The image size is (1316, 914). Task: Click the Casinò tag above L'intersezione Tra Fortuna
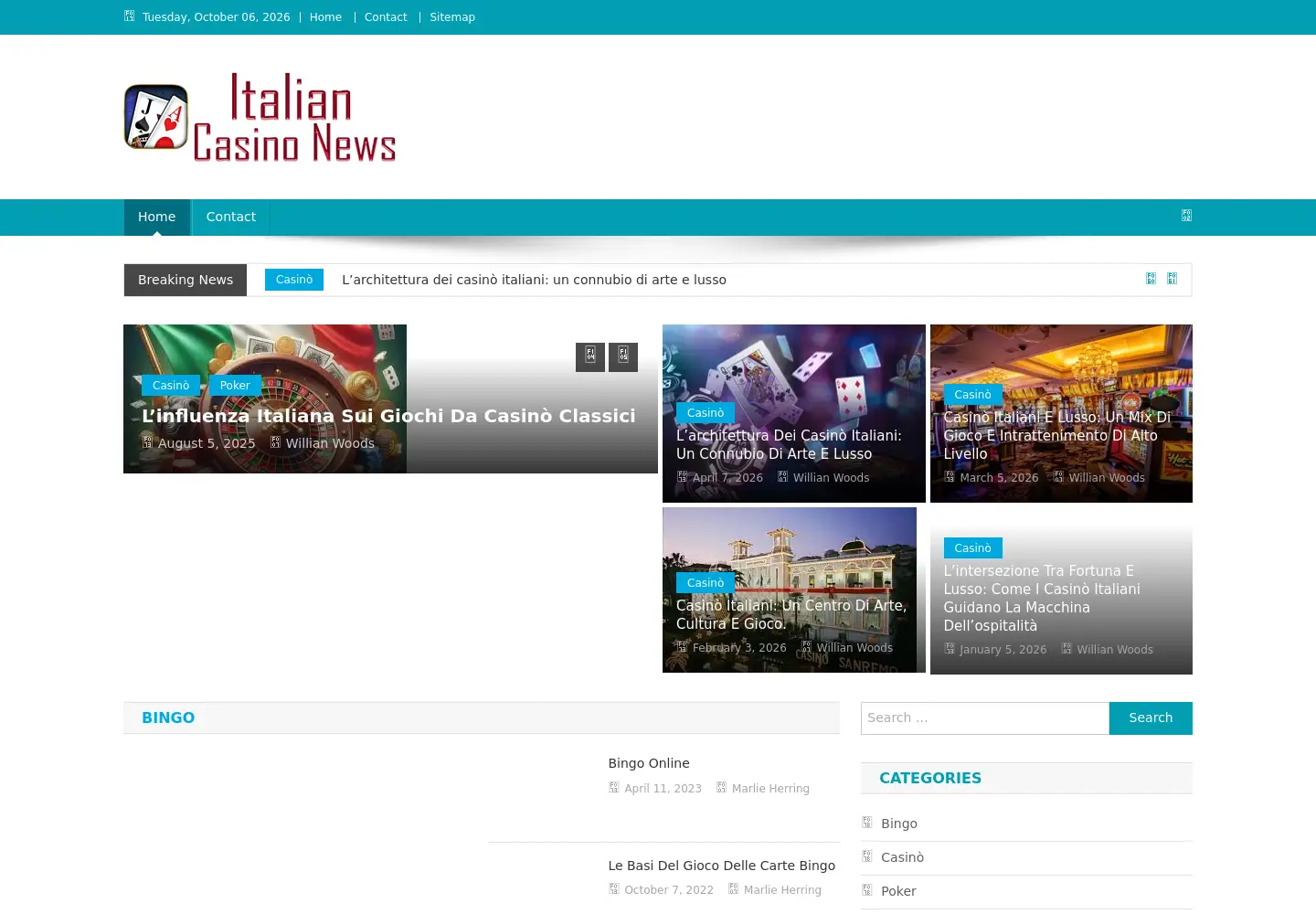[973, 548]
